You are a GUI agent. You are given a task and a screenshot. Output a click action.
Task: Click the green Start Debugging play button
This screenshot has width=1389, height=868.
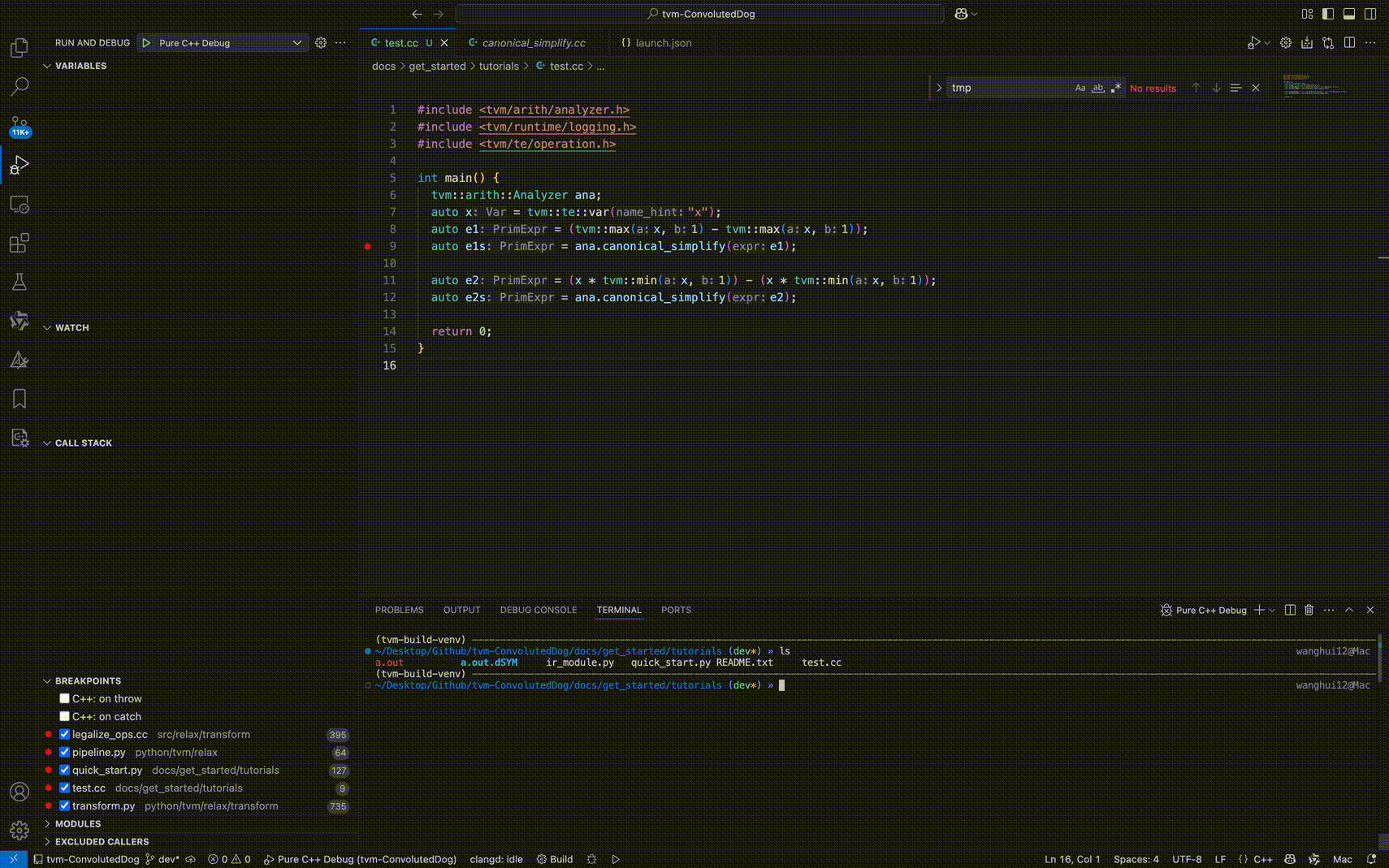click(x=146, y=43)
